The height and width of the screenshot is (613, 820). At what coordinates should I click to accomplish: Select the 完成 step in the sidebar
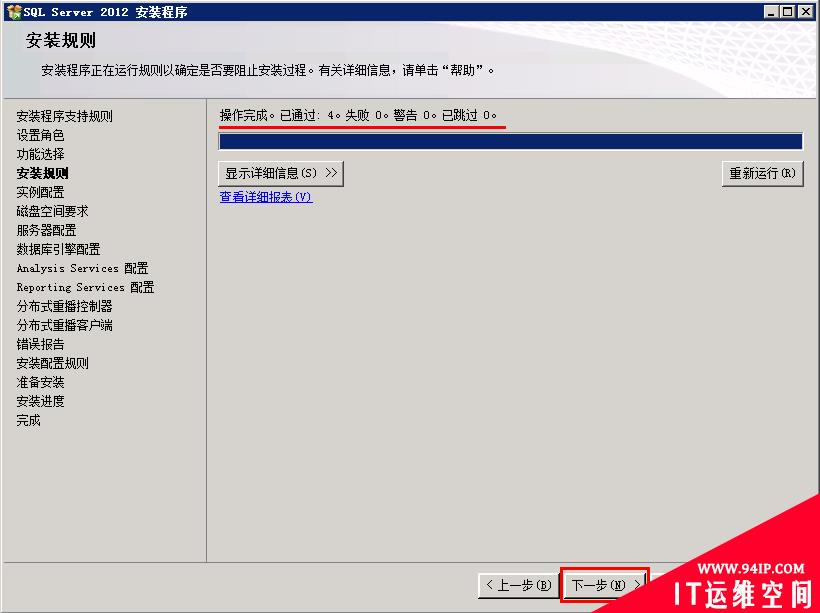[28, 420]
